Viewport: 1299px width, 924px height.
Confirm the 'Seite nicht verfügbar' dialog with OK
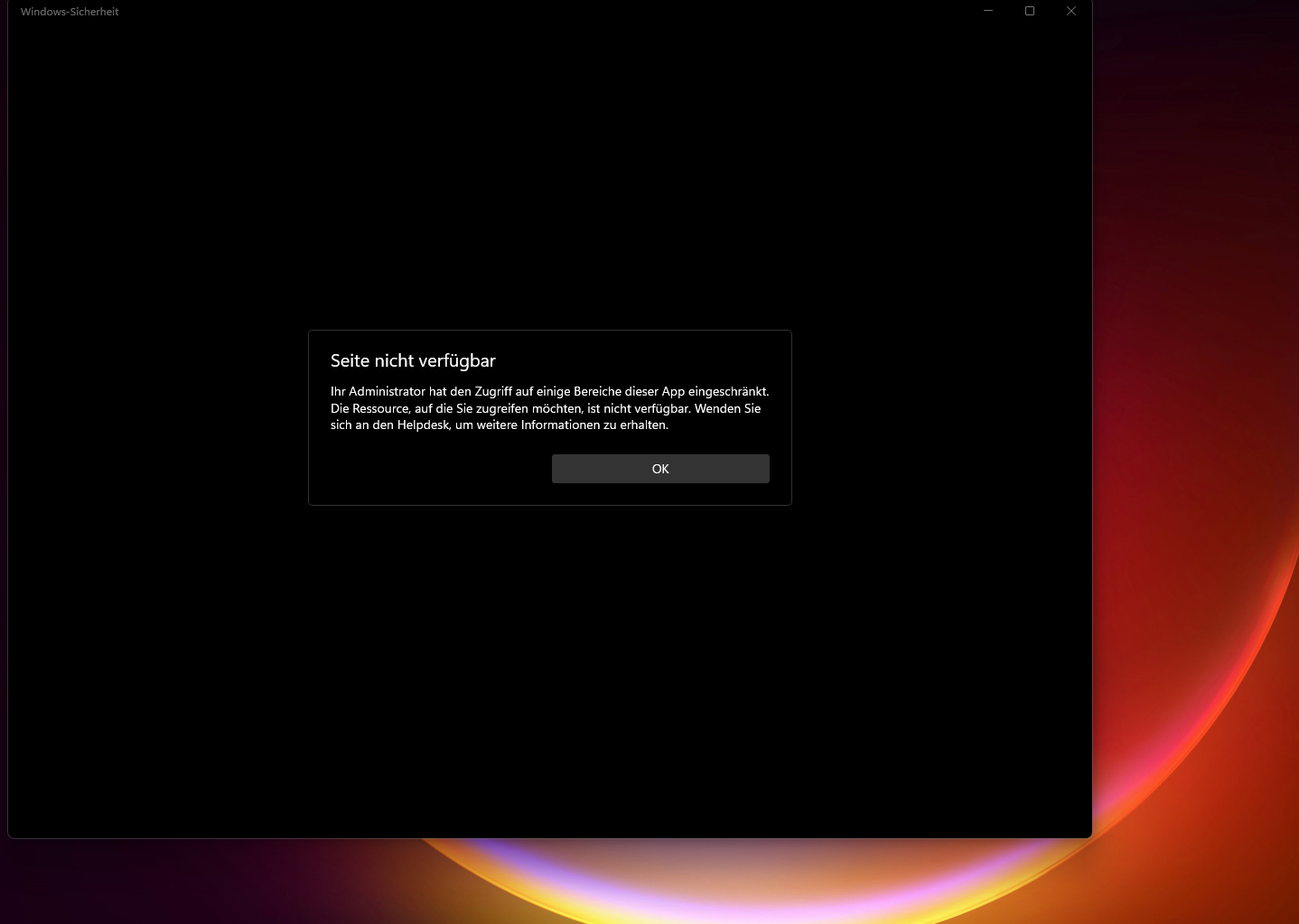tap(659, 469)
